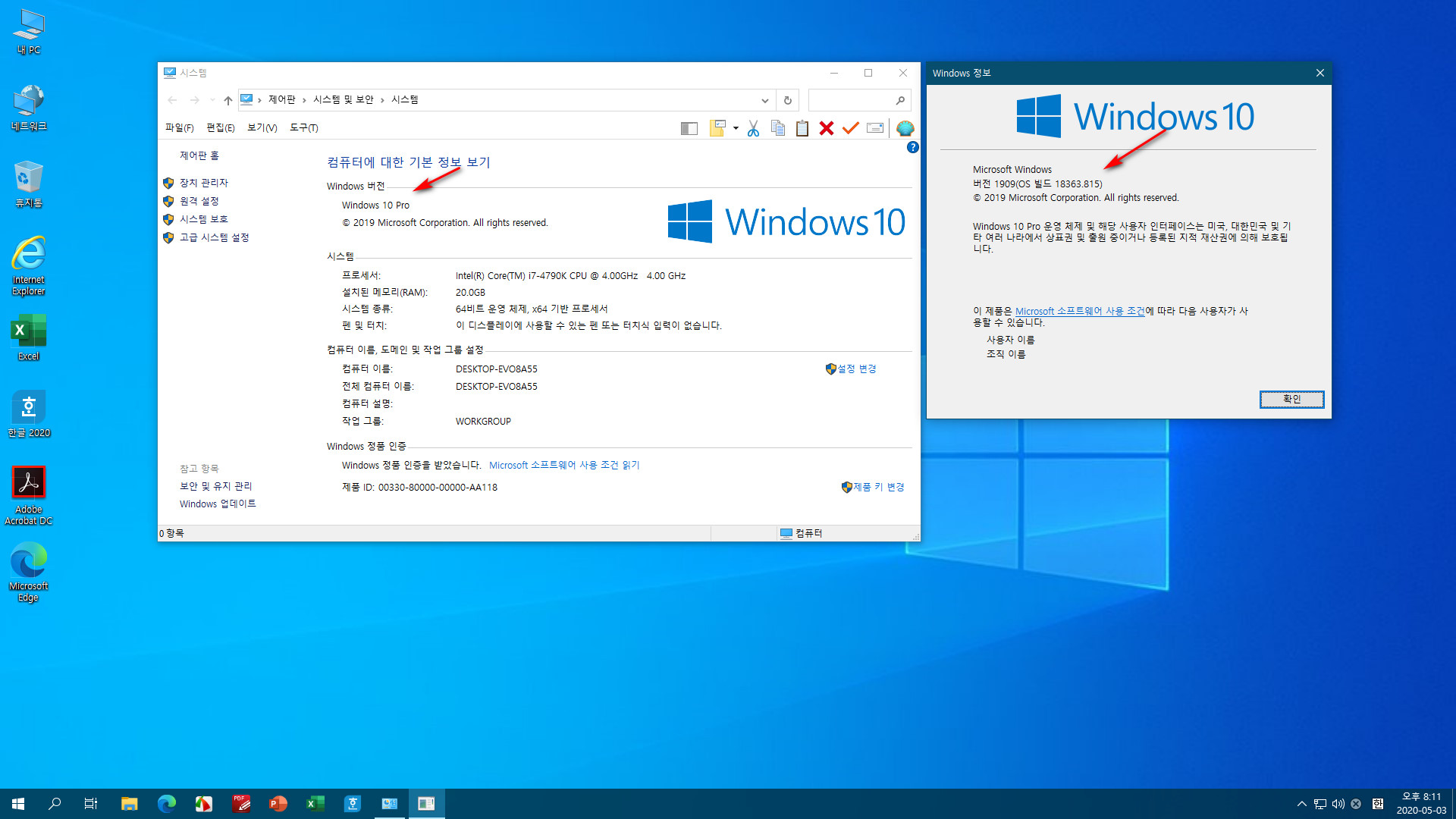Click the search magnifier icon in System window
This screenshot has width=1456, height=819.
point(900,100)
